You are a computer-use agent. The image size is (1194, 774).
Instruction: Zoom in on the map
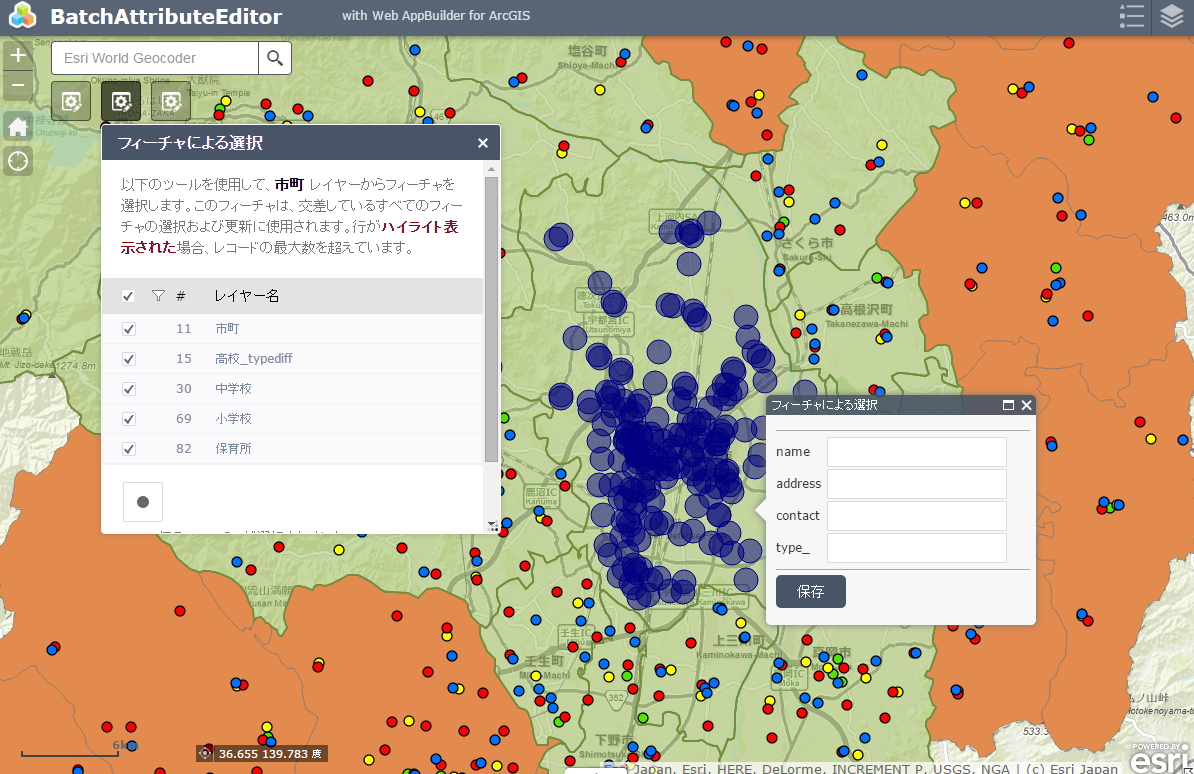[18, 55]
